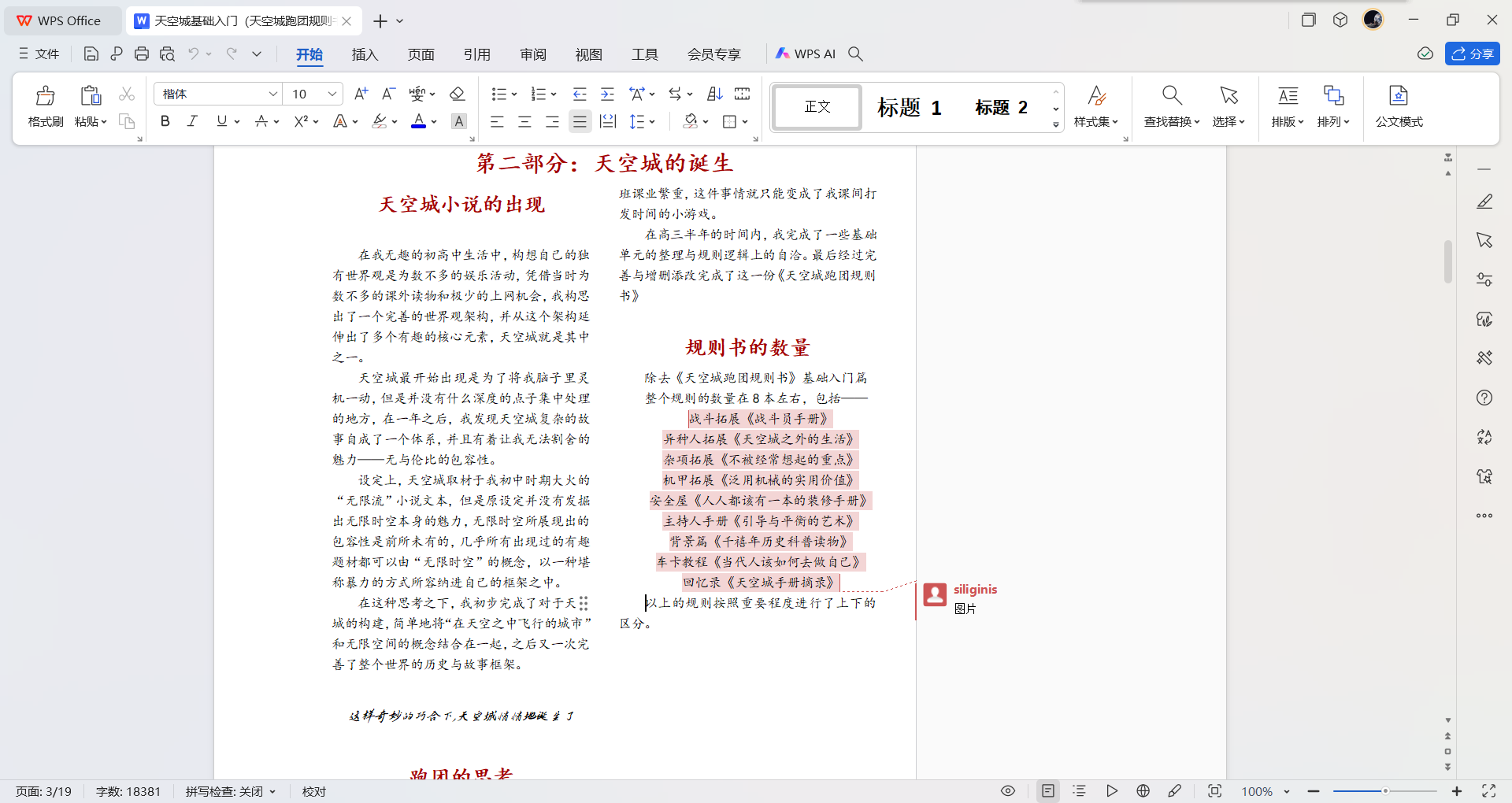Click the zoom slider handle
The width and height of the screenshot is (1512, 803).
[1385, 790]
